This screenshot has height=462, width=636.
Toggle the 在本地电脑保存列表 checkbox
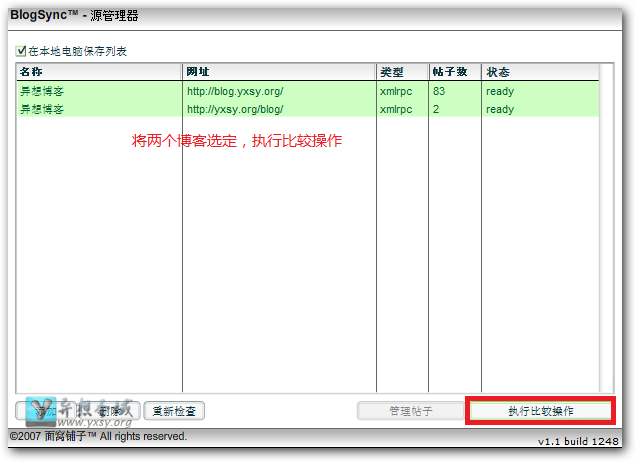pyautogui.click(x=21, y=51)
